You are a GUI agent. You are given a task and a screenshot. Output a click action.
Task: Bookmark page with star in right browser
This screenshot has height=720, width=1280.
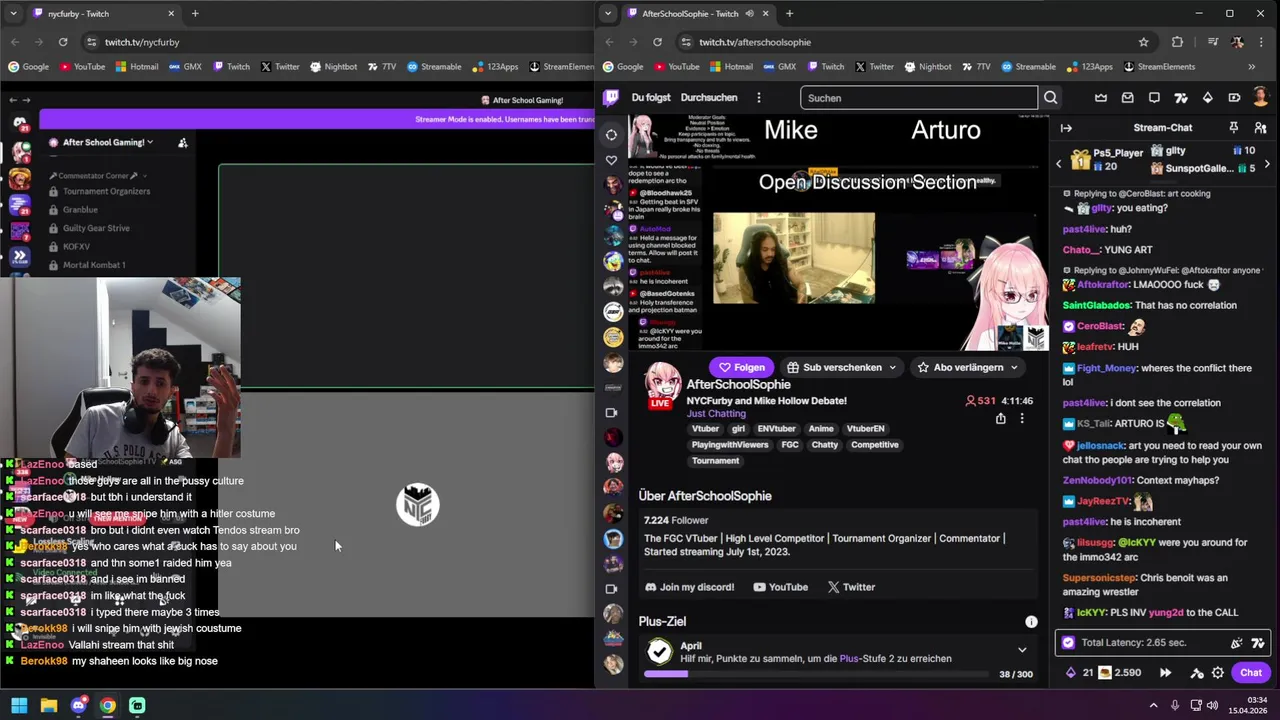click(1143, 42)
